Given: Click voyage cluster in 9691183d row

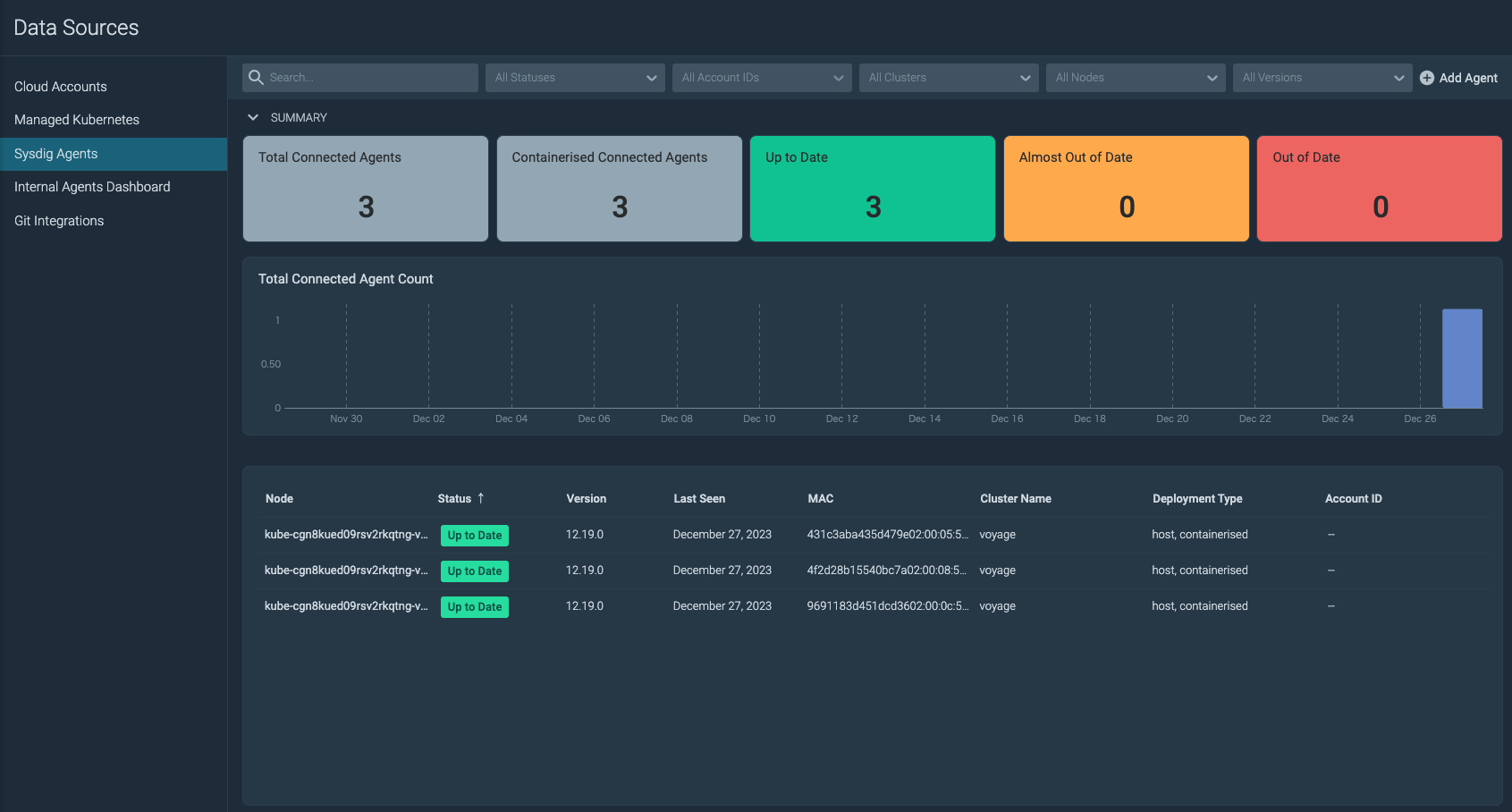Looking at the screenshot, I should point(997,606).
